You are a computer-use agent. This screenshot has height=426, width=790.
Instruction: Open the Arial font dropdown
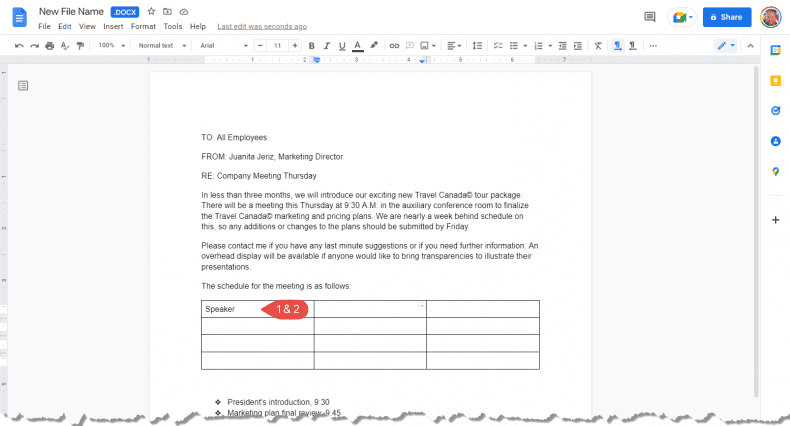tap(218, 45)
